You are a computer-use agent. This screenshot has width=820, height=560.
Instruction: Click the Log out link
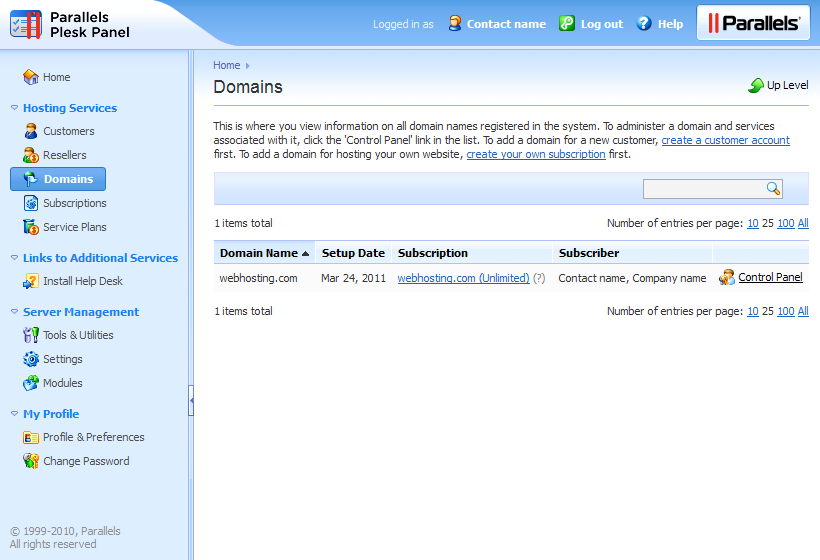coord(601,24)
